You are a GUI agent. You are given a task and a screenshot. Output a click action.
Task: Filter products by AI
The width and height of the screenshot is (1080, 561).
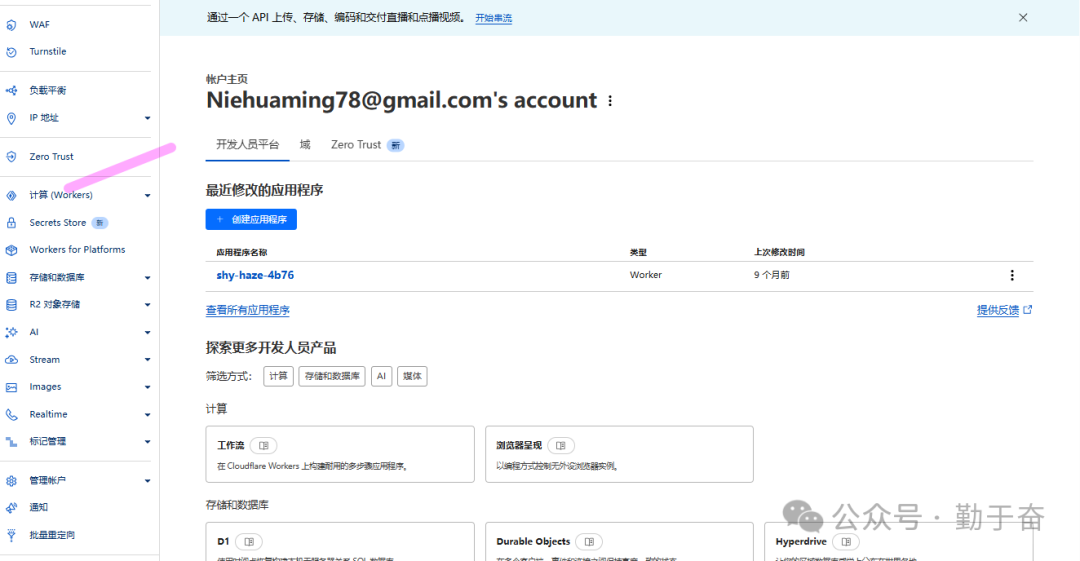pyautogui.click(x=381, y=376)
